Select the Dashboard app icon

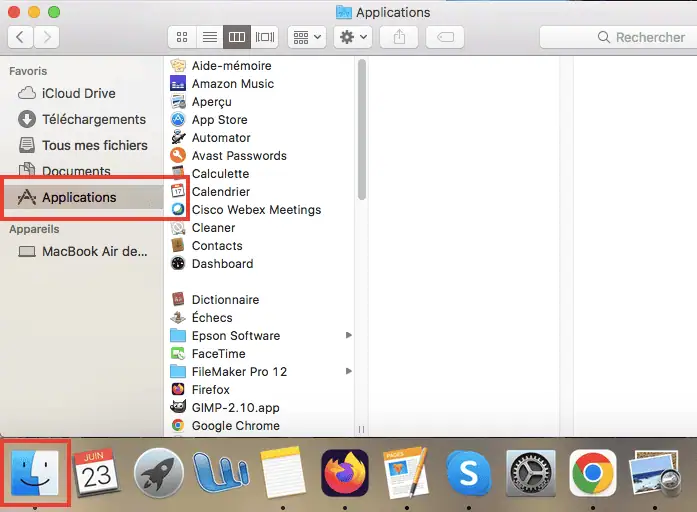click(x=178, y=264)
